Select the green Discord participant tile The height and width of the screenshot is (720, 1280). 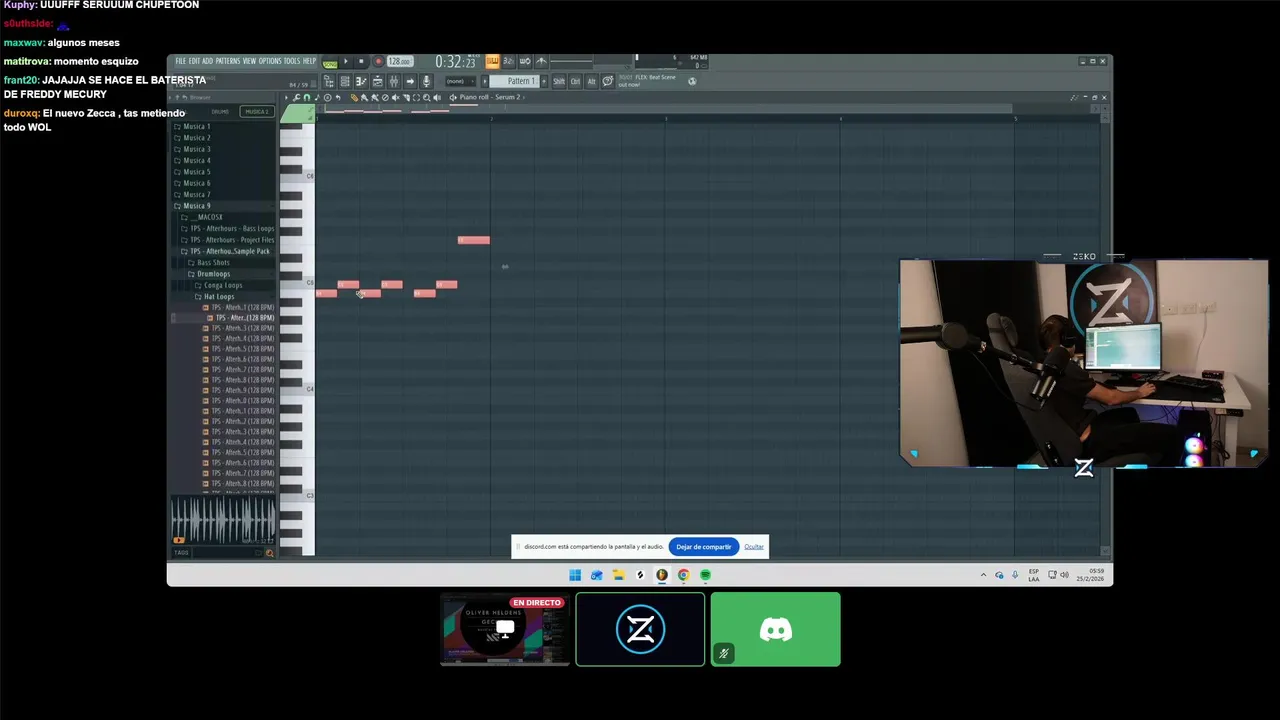(776, 629)
